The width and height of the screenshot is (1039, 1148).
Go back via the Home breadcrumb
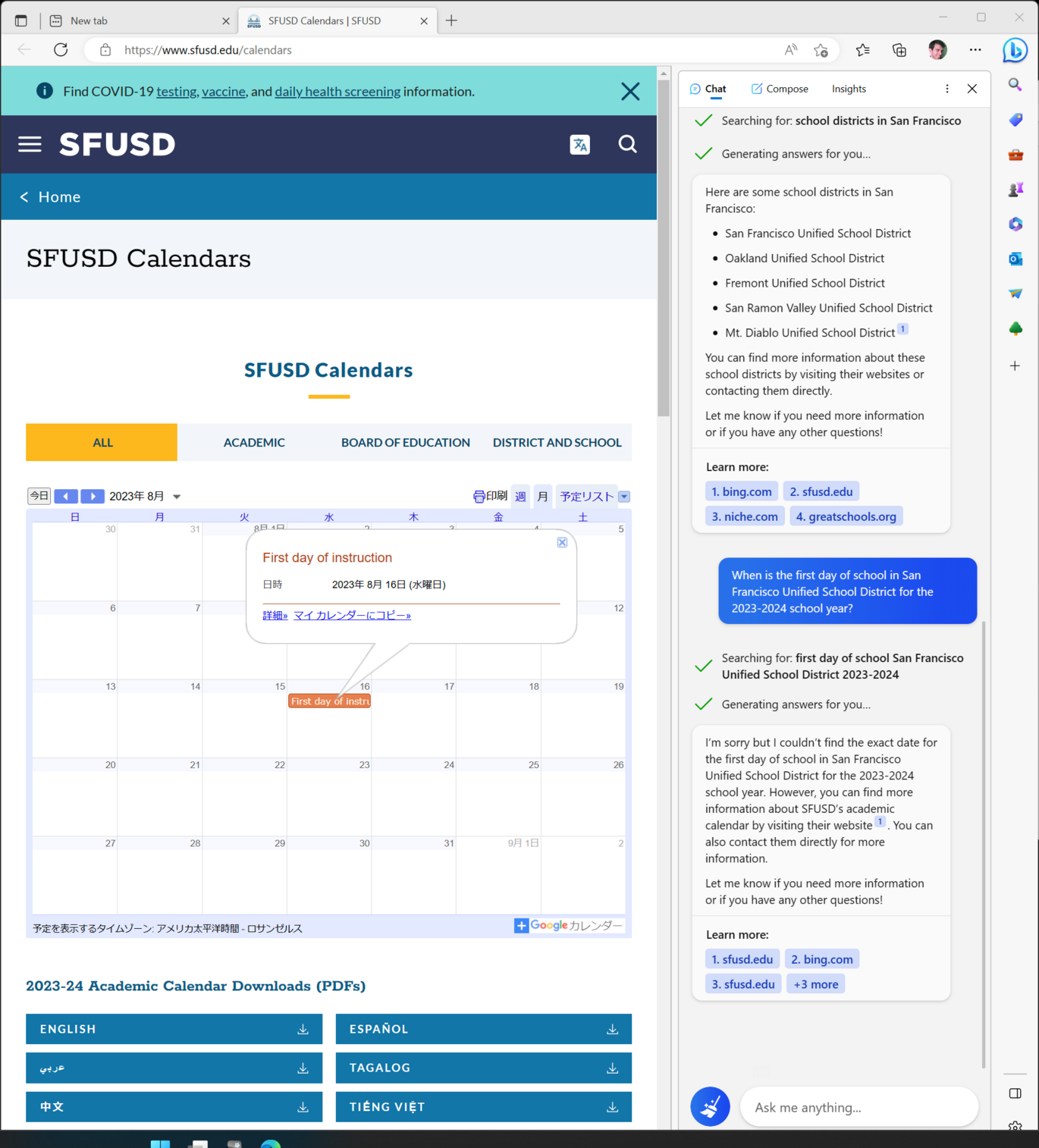pos(50,197)
